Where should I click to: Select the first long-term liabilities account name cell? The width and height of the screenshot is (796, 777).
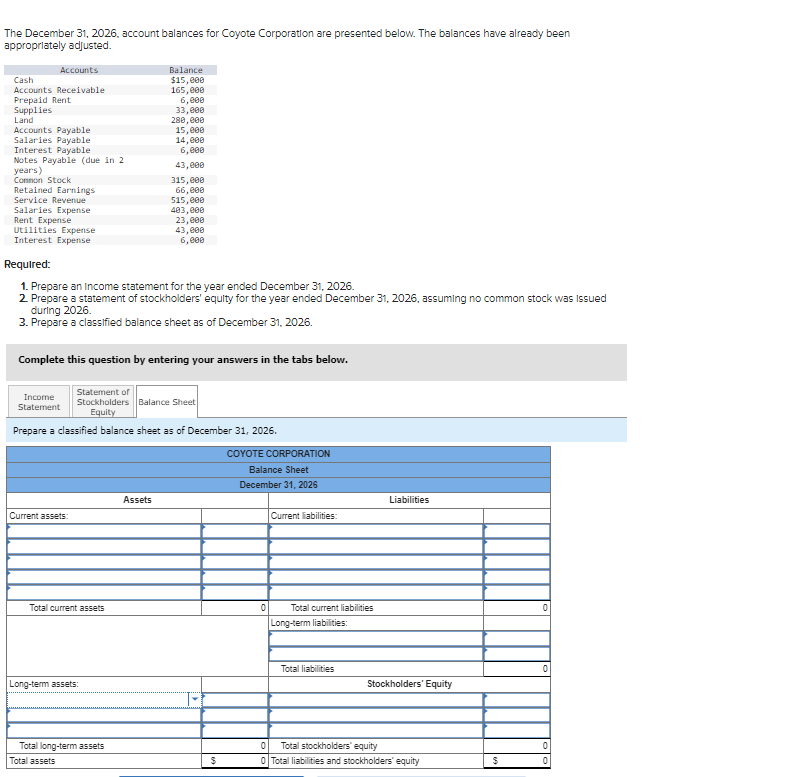point(376,638)
